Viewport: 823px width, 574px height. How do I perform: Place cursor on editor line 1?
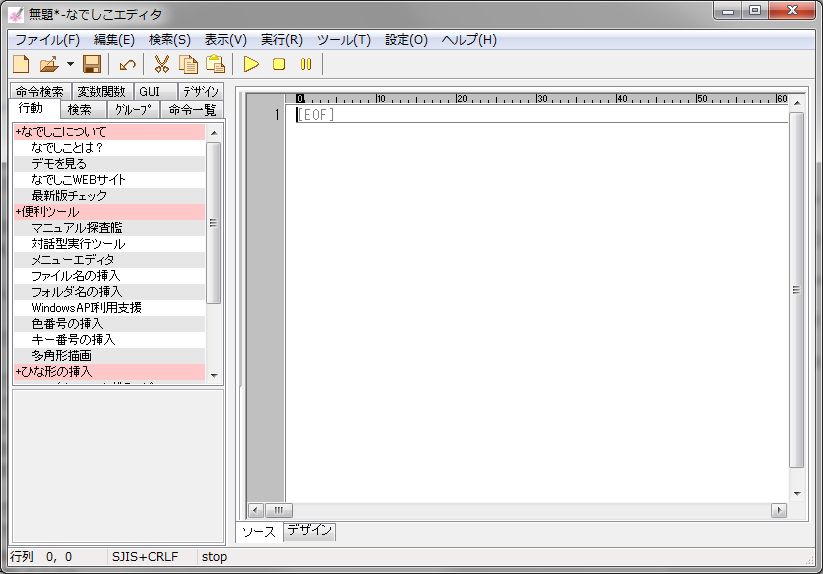point(536,114)
